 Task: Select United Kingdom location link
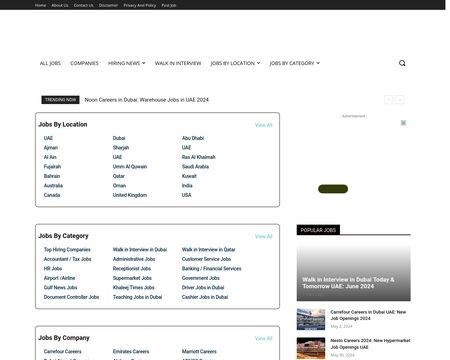coord(130,195)
